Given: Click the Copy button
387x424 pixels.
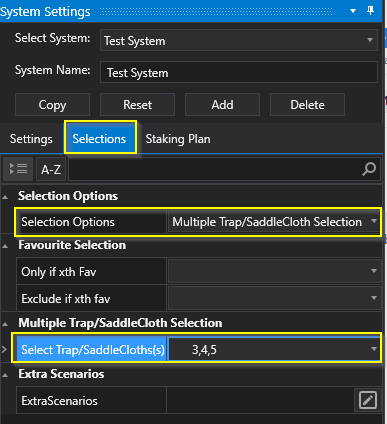Looking at the screenshot, I should [52, 105].
